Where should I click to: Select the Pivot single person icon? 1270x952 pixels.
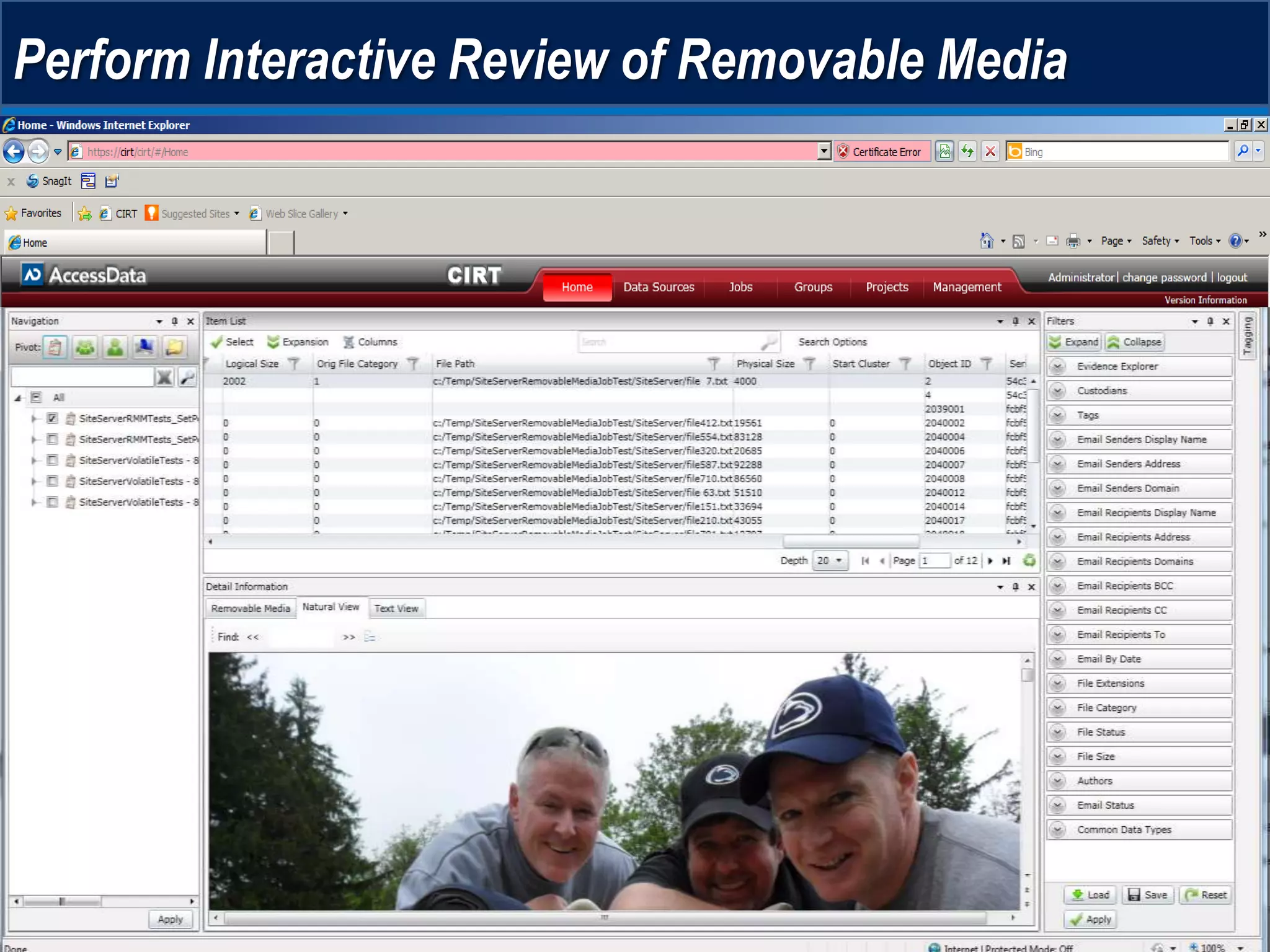click(x=115, y=347)
